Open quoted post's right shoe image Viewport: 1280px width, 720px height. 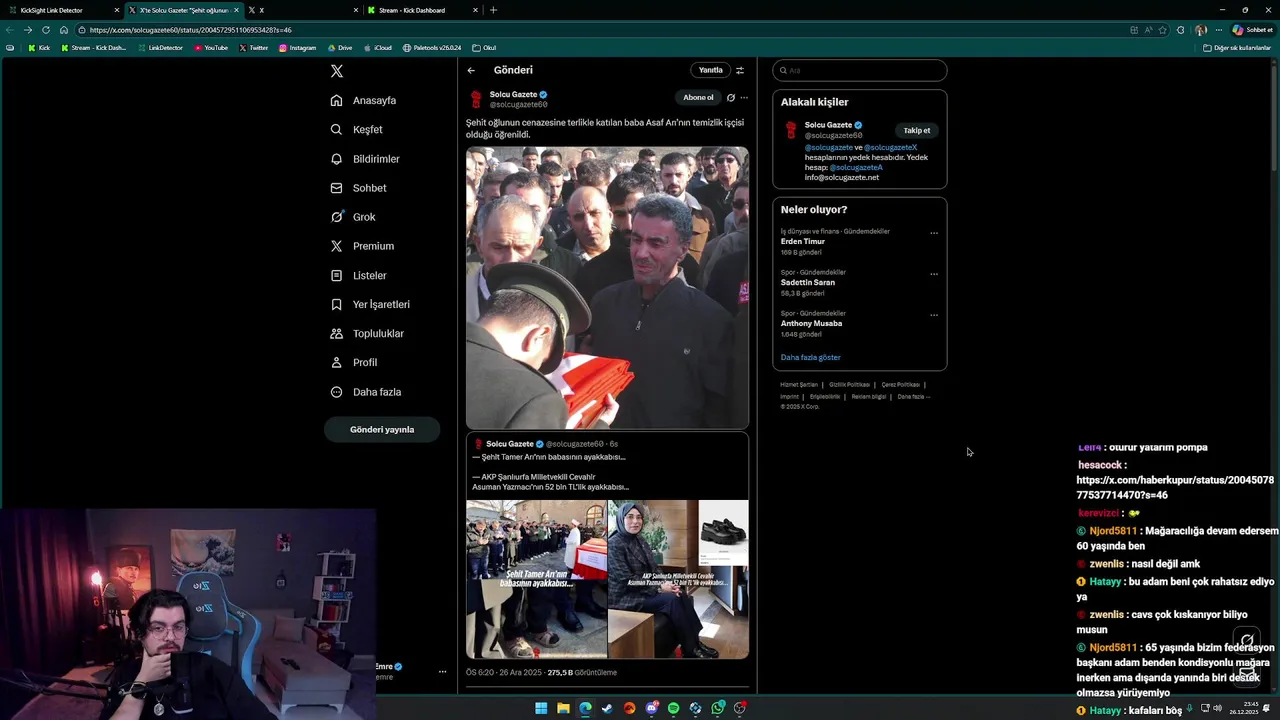tap(678, 579)
